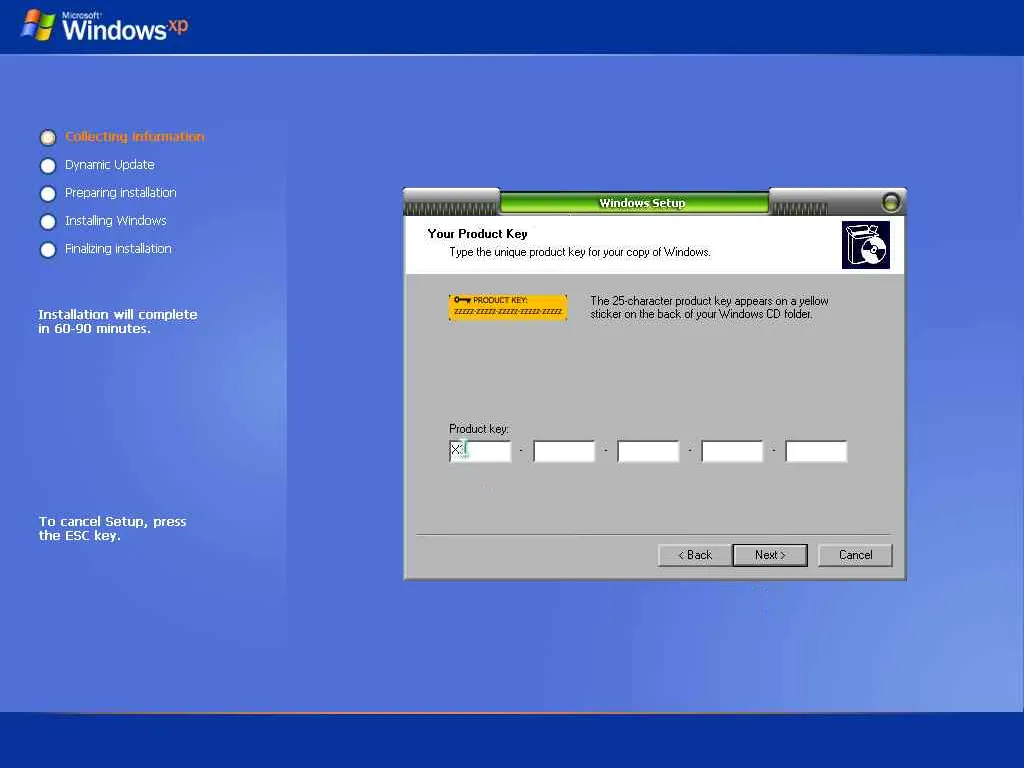Image resolution: width=1024 pixels, height=768 pixels.
Task: Click 'Type the unique product key' instruction text
Action: tap(580, 252)
